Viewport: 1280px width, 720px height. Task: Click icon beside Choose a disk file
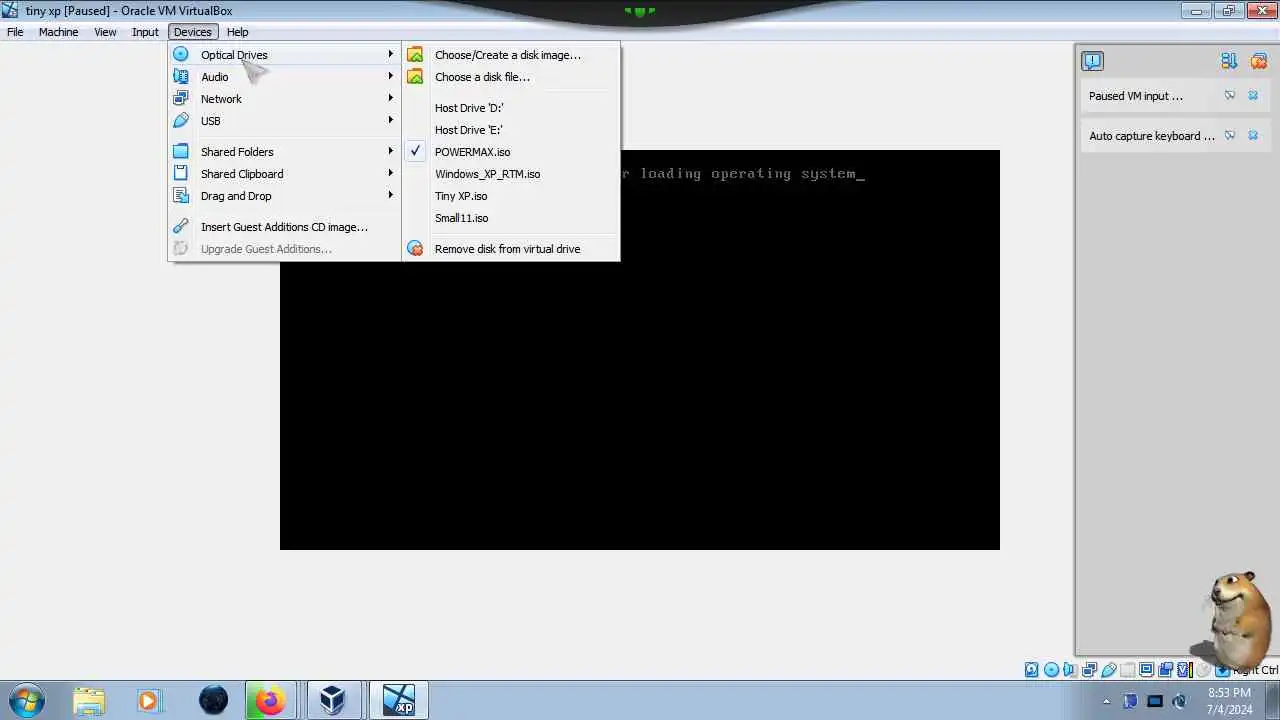415,77
